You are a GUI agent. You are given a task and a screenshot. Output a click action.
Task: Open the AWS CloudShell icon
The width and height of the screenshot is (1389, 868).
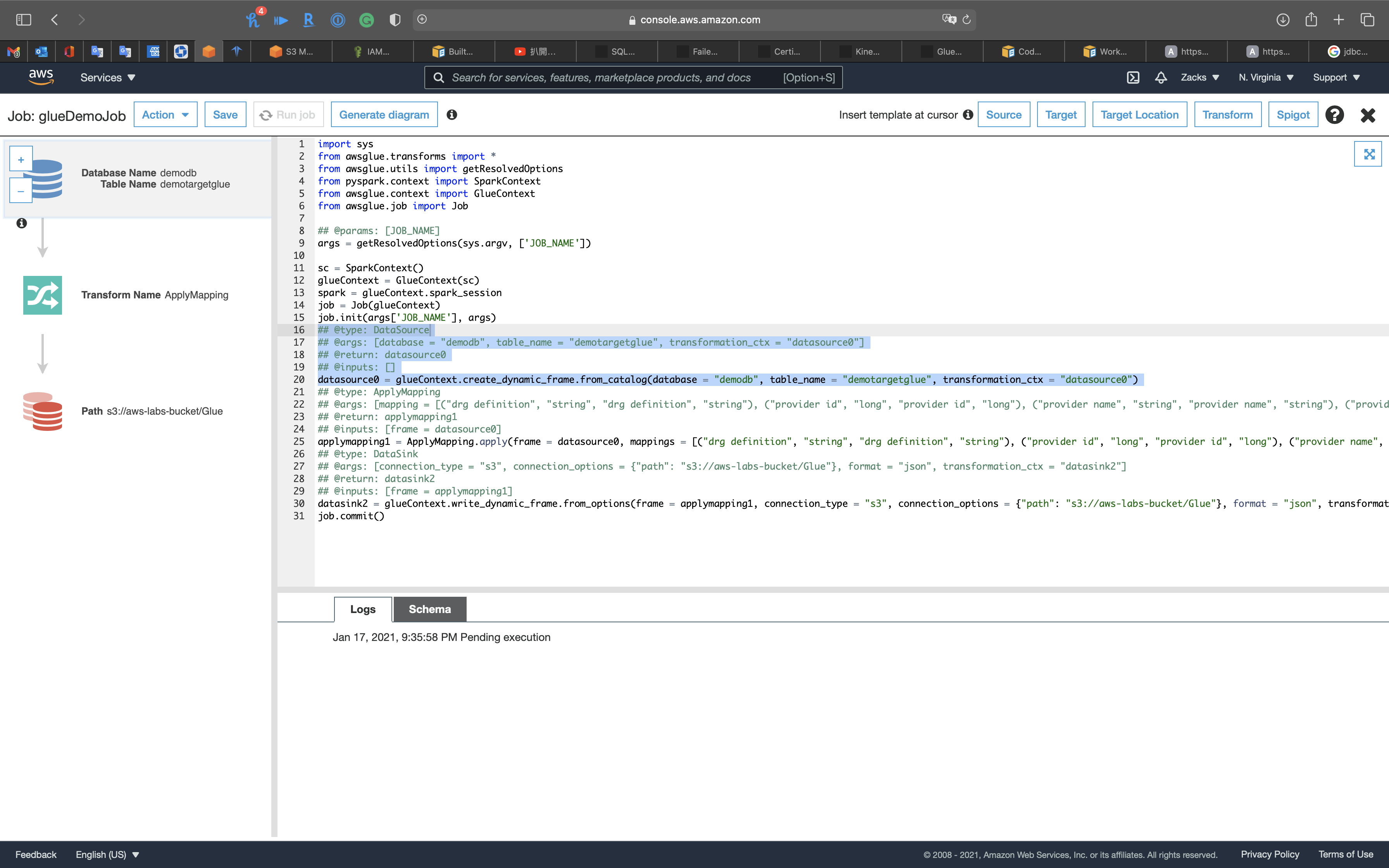[x=1133, y=77]
